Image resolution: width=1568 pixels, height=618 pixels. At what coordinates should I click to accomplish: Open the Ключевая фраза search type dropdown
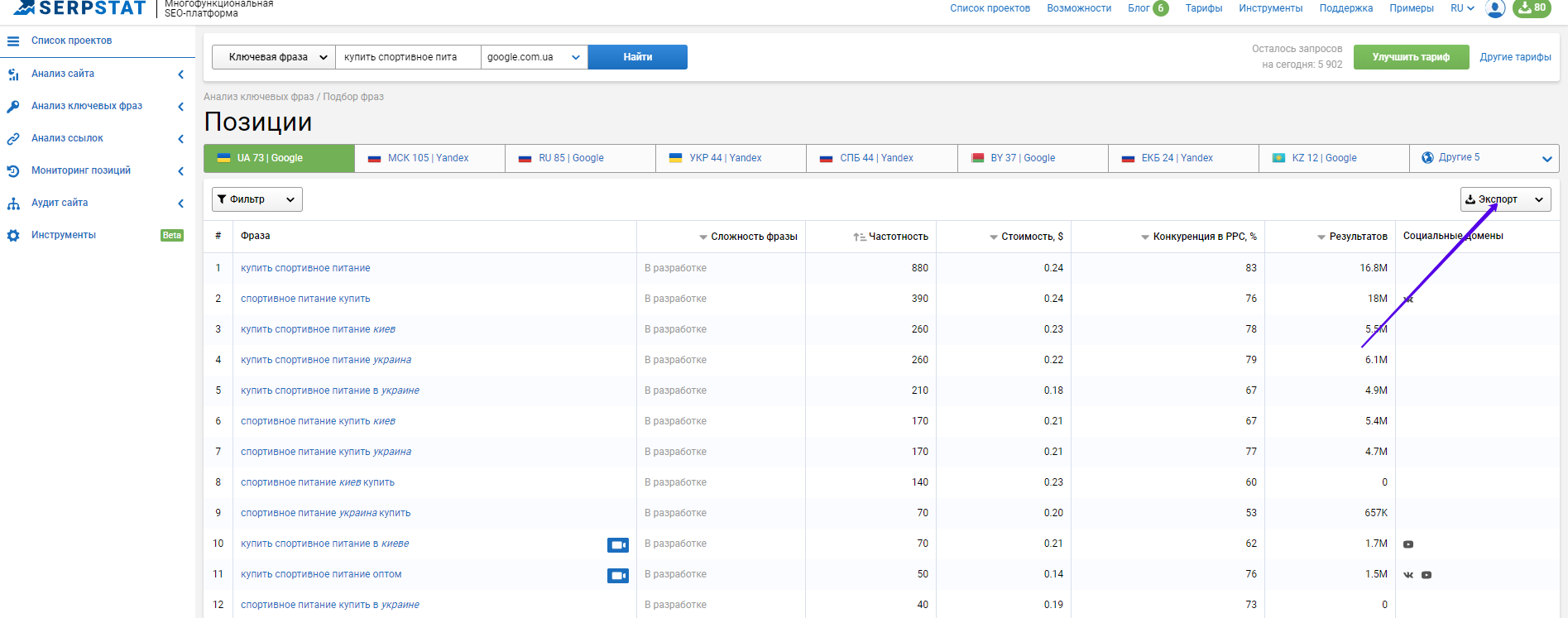tap(274, 57)
